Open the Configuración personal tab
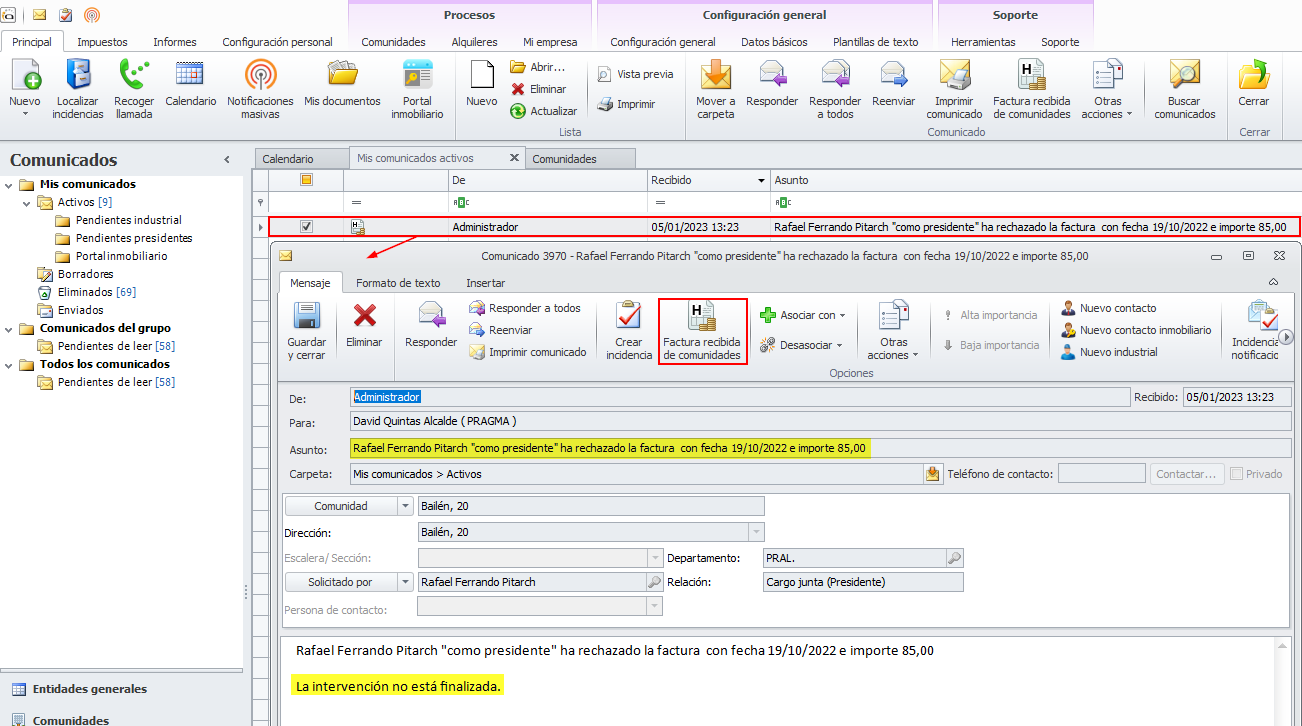 pyautogui.click(x=277, y=42)
